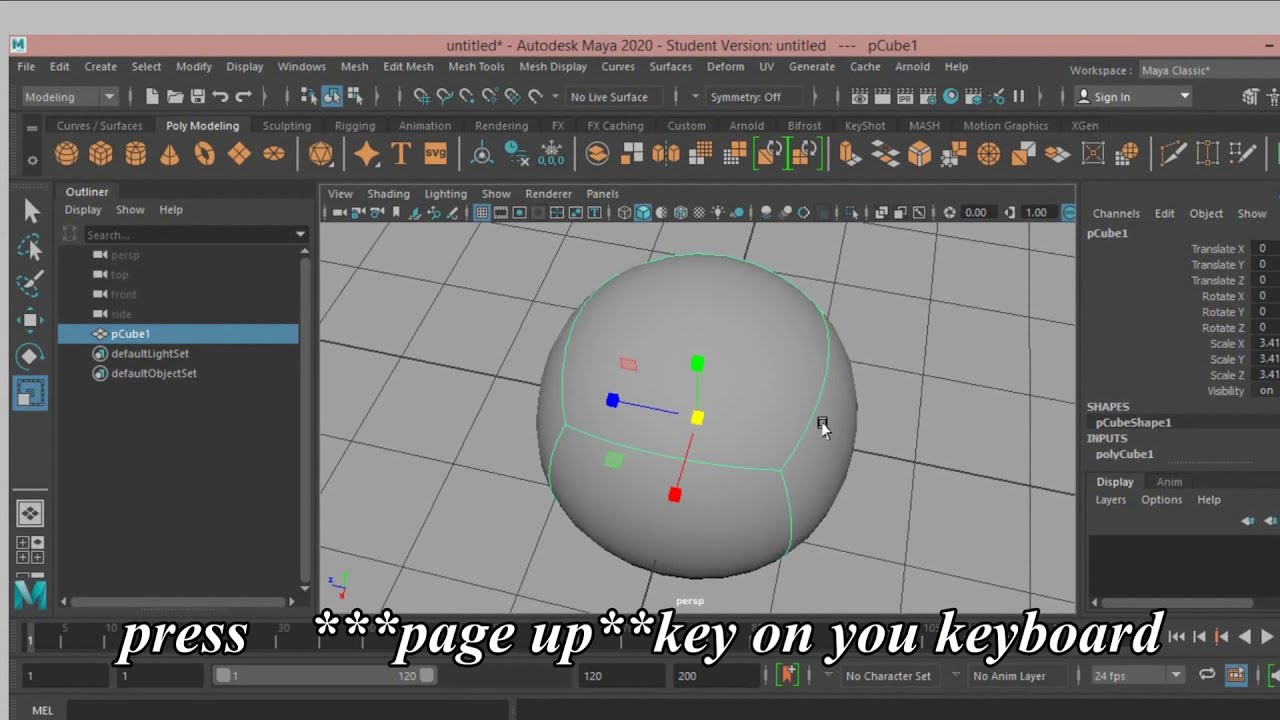The image size is (1280, 720).
Task: Activate the Lasso Select tool
Action: pyautogui.click(x=30, y=247)
